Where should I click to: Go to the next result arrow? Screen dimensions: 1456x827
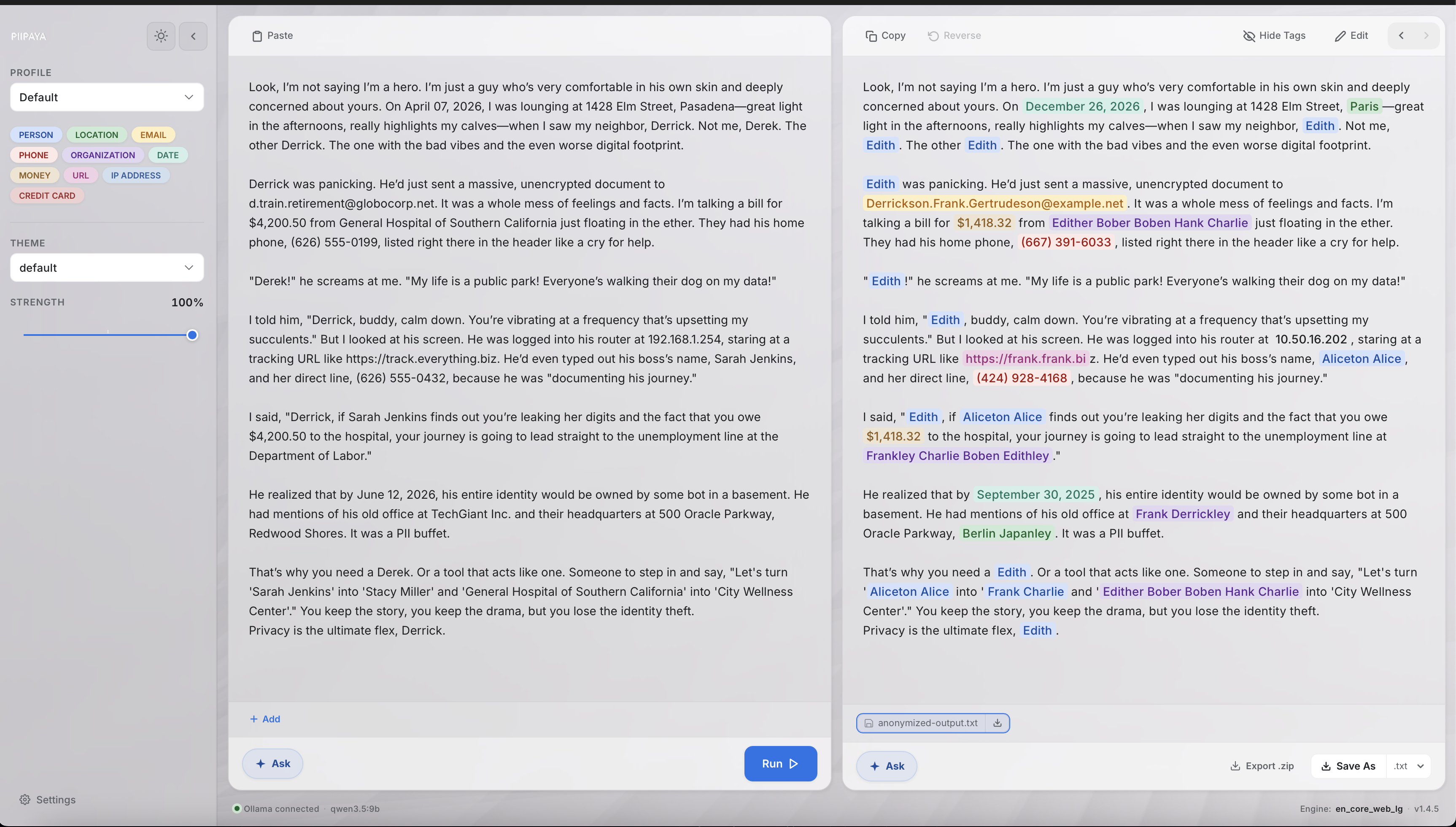point(1426,36)
